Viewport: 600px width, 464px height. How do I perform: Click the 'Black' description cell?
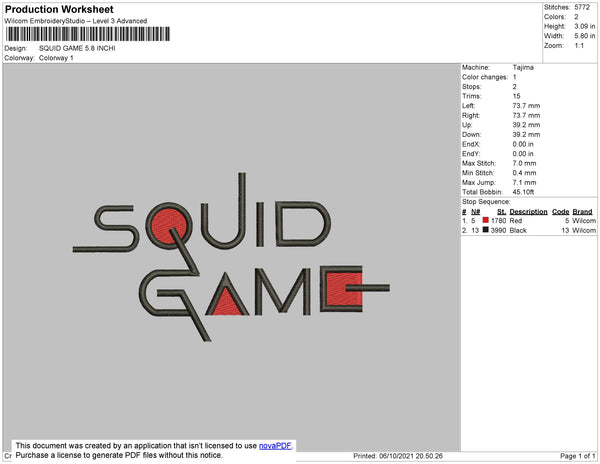[518, 230]
